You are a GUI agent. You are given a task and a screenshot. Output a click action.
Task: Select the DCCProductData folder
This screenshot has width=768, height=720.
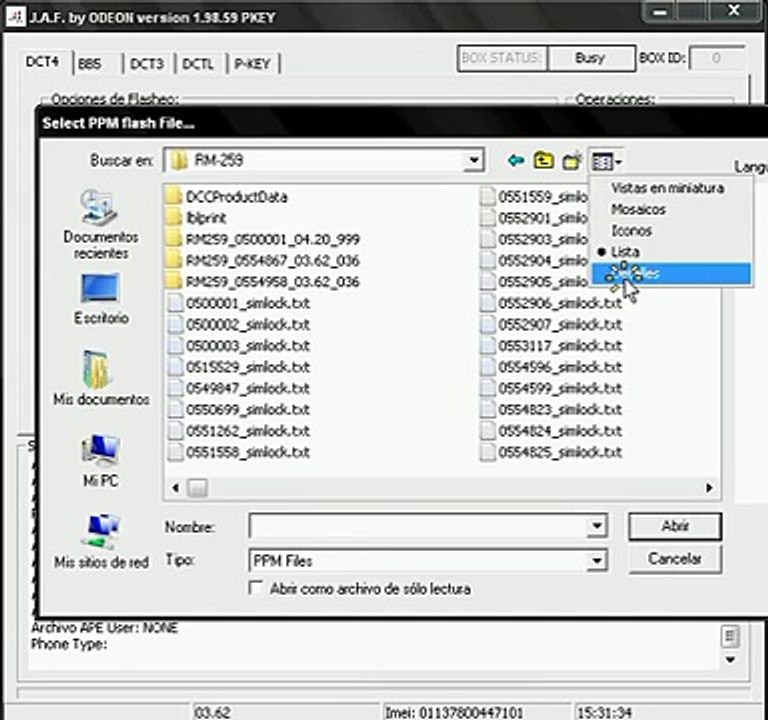(x=227, y=197)
